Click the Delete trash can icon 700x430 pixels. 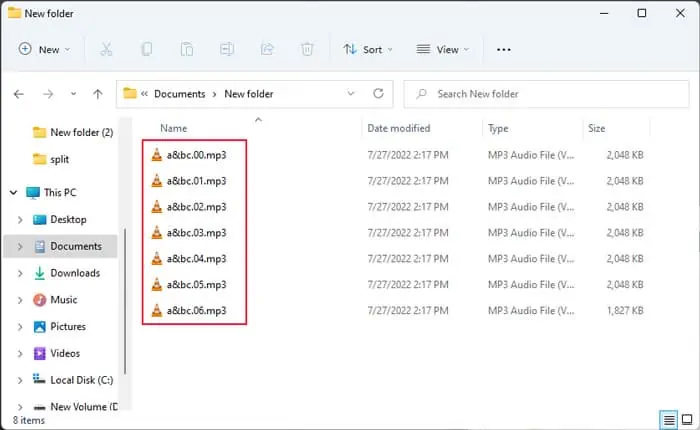click(x=307, y=49)
